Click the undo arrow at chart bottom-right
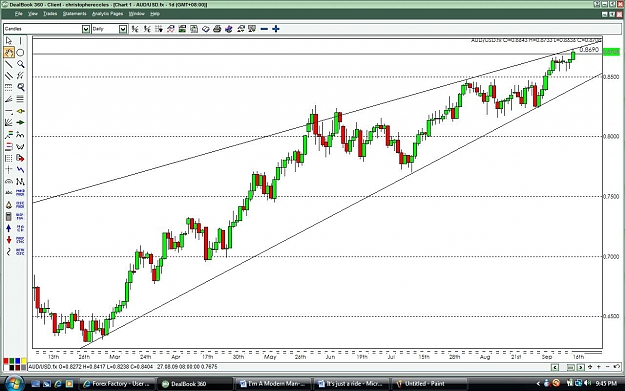 617,367
